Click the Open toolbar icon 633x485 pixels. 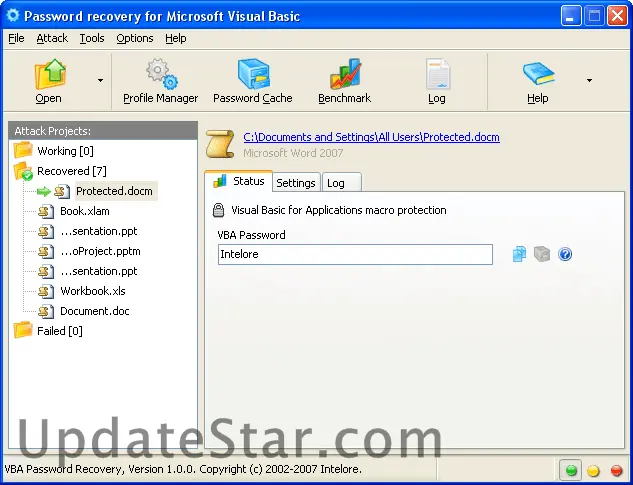(x=50, y=74)
